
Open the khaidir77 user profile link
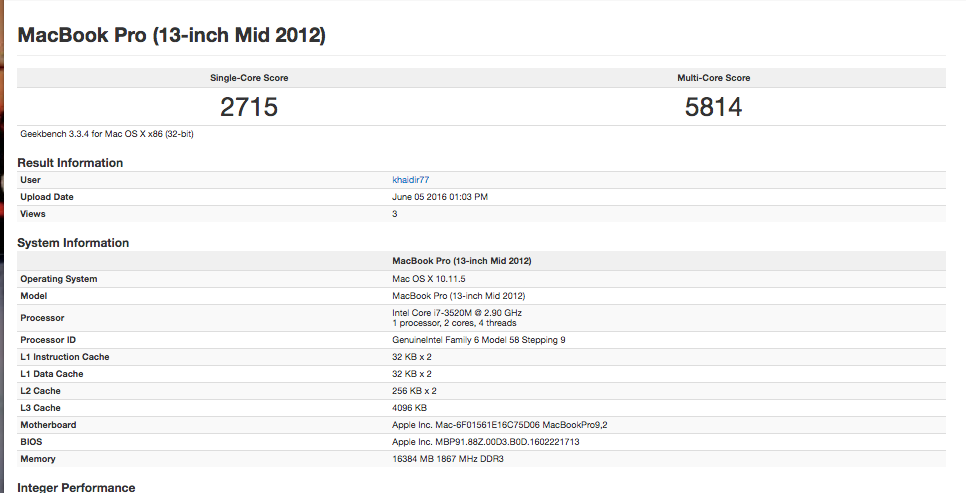pyautogui.click(x=410, y=180)
